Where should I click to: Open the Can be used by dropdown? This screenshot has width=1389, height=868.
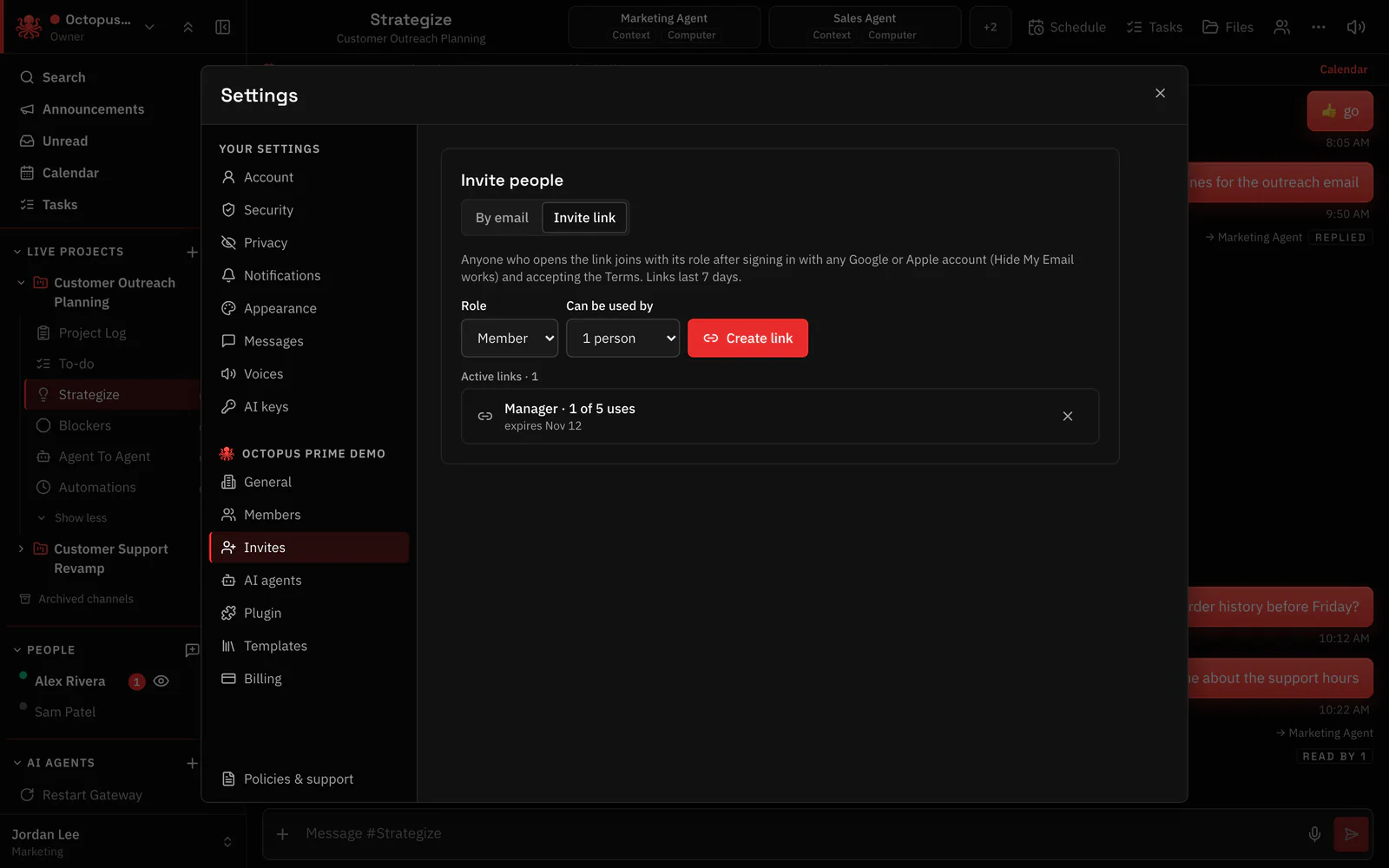pos(622,339)
